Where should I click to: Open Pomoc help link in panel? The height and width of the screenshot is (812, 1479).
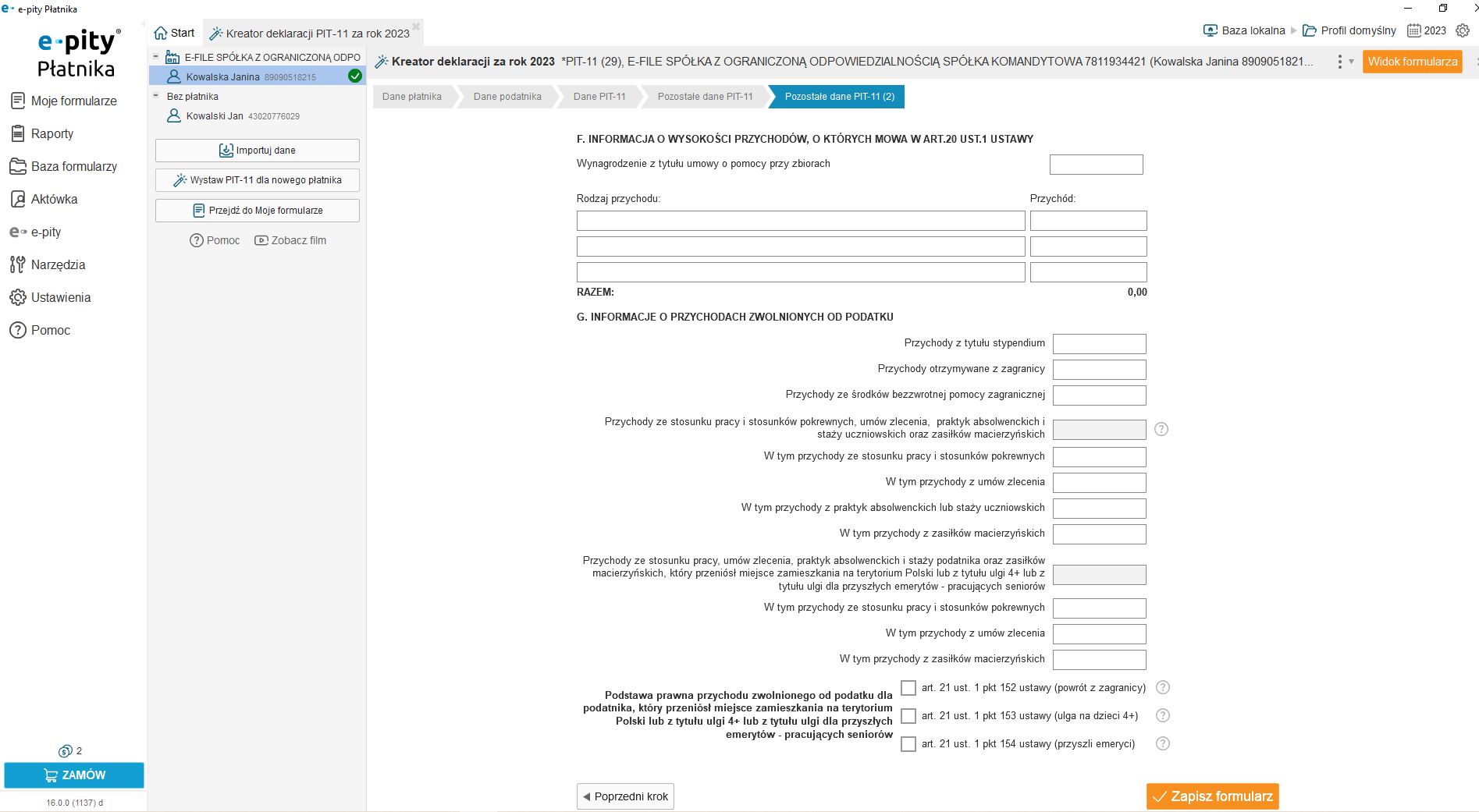click(215, 240)
